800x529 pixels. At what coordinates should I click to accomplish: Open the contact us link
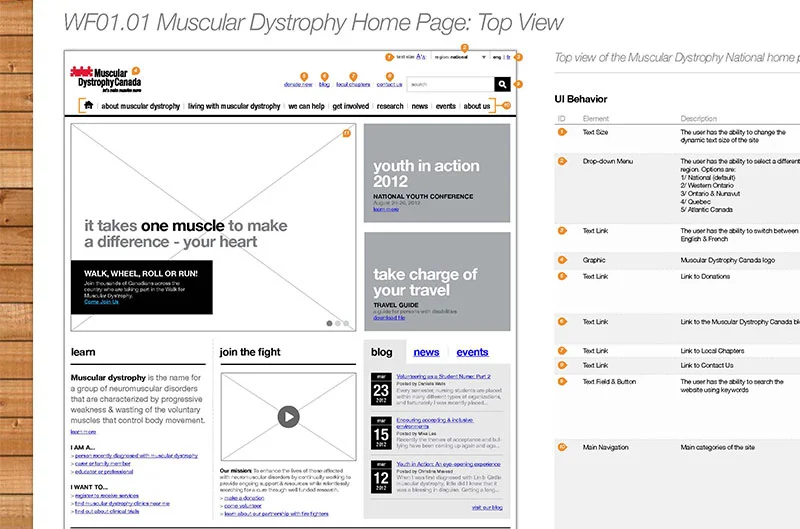pyautogui.click(x=389, y=85)
